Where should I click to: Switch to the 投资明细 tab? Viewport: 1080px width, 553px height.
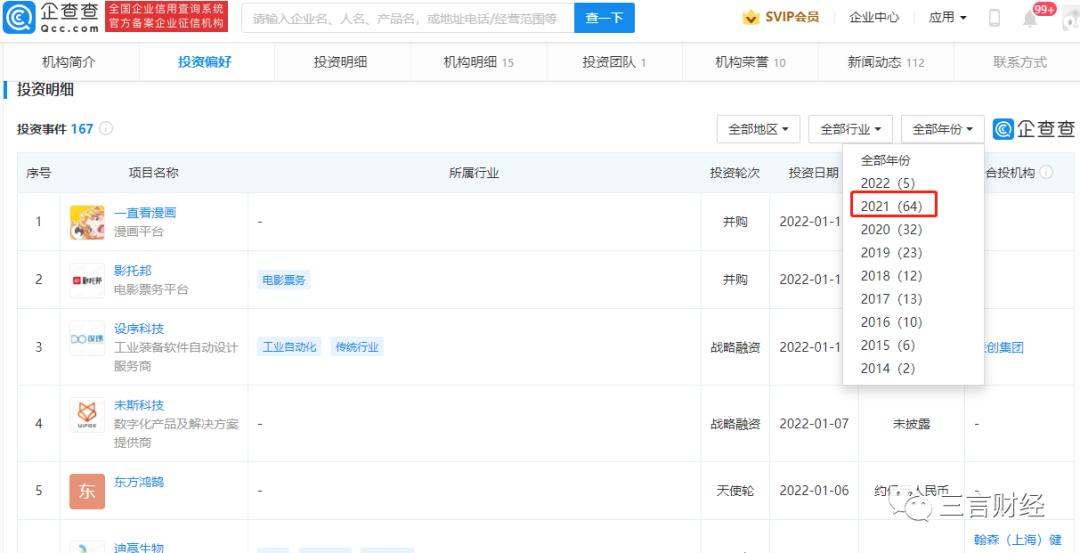click(x=340, y=62)
